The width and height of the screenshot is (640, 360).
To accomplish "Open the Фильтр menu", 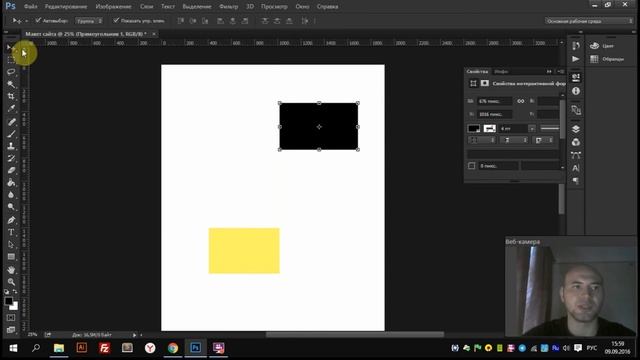I will click(x=228, y=7).
